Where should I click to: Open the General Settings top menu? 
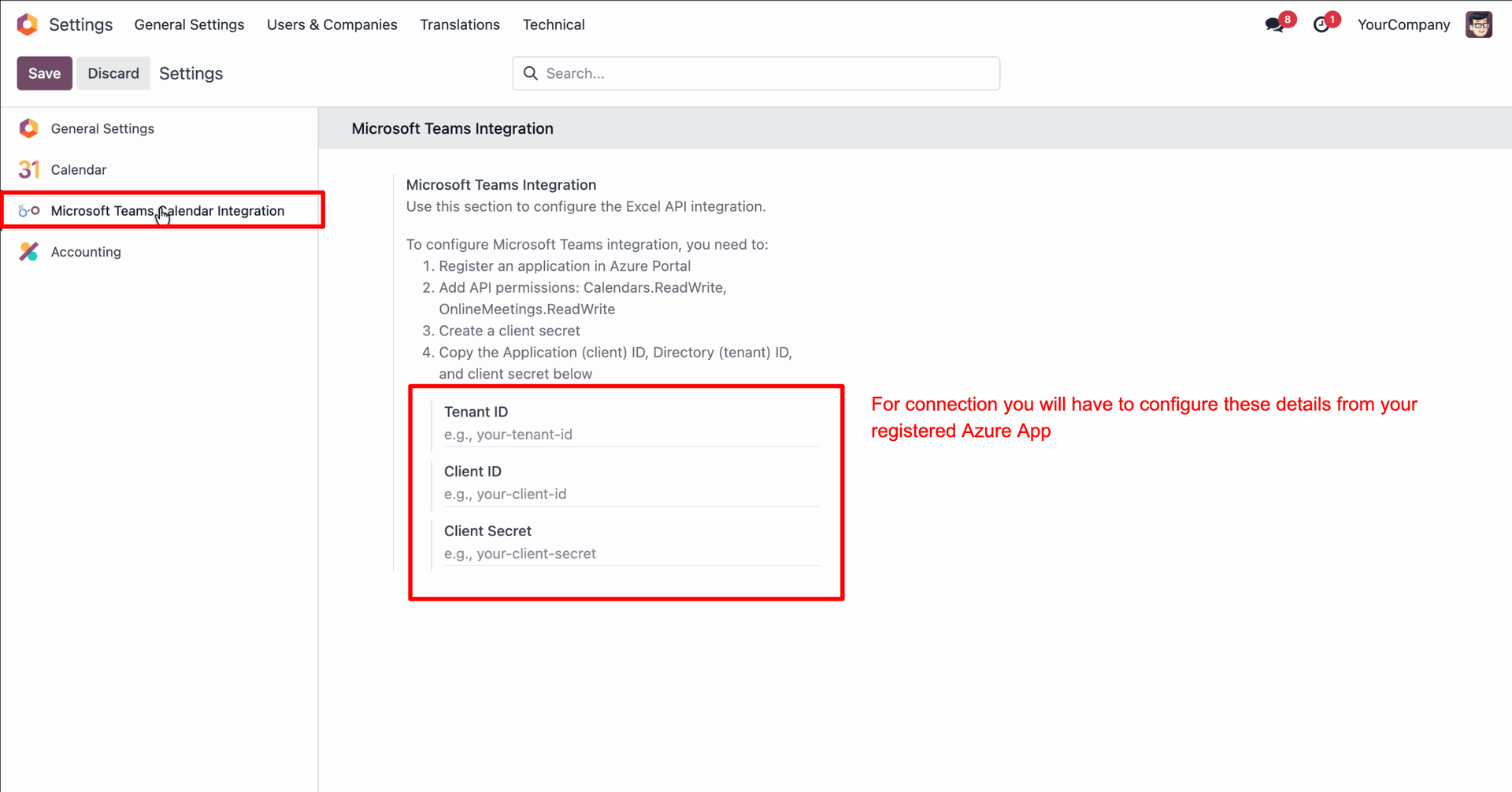pos(189,24)
